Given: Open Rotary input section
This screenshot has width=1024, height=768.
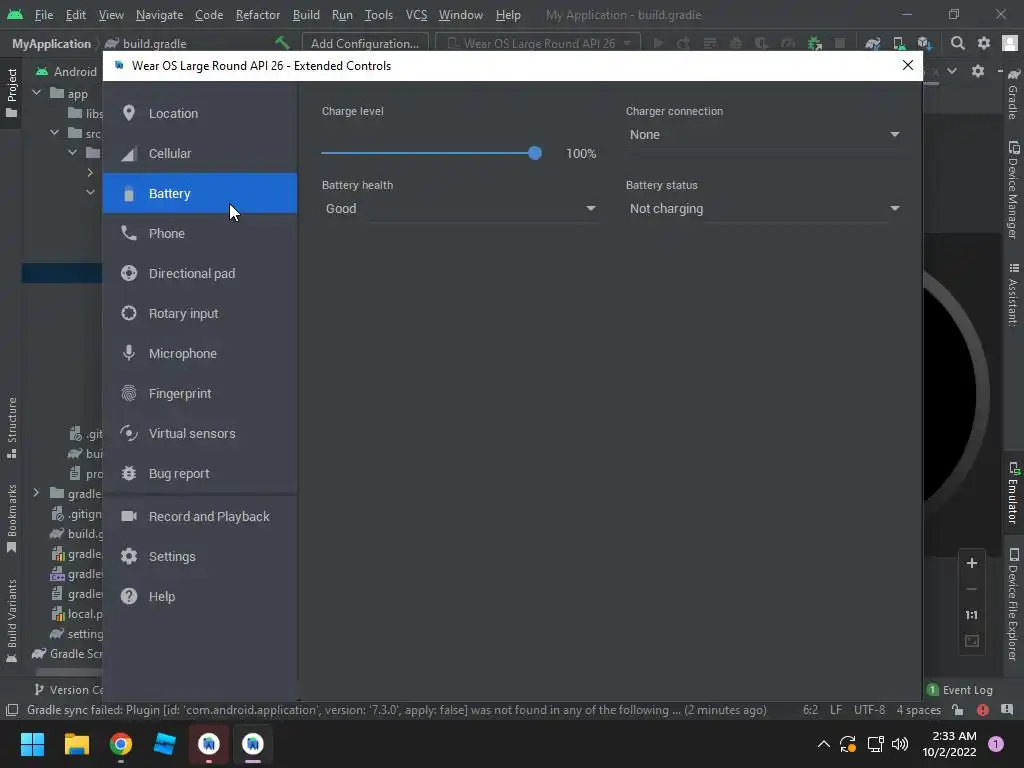Looking at the screenshot, I should click(200, 313).
